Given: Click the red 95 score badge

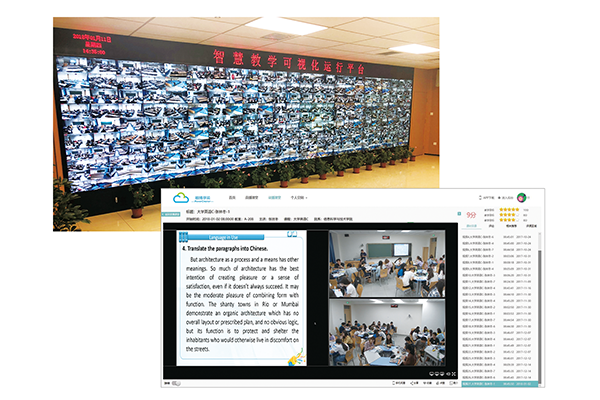Looking at the screenshot, I should point(471,213).
